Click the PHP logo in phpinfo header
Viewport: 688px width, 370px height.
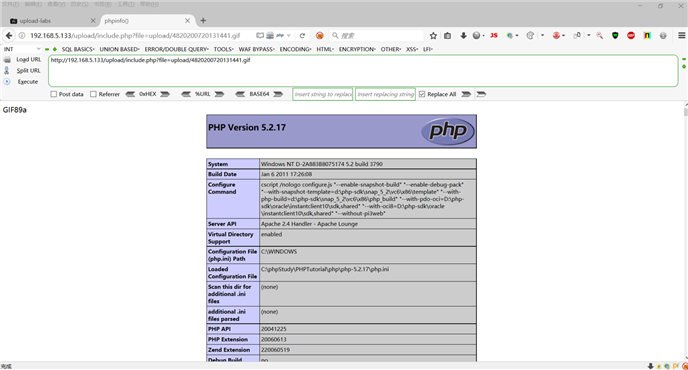(x=448, y=131)
